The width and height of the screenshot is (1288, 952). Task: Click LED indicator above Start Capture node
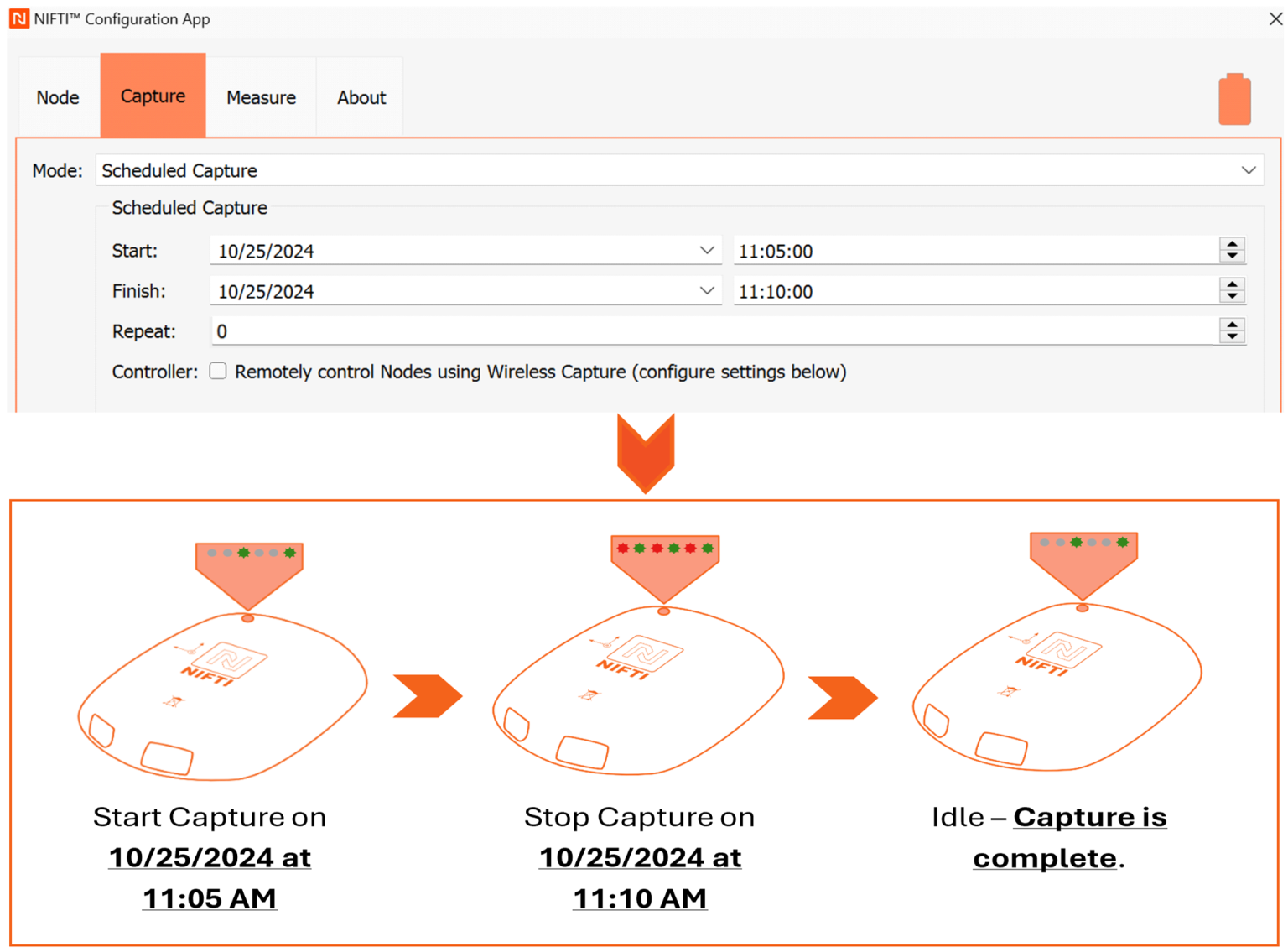pos(249,575)
